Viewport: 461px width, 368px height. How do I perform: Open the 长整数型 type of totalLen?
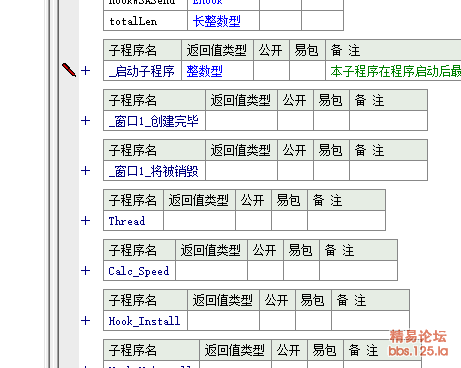(x=216, y=21)
